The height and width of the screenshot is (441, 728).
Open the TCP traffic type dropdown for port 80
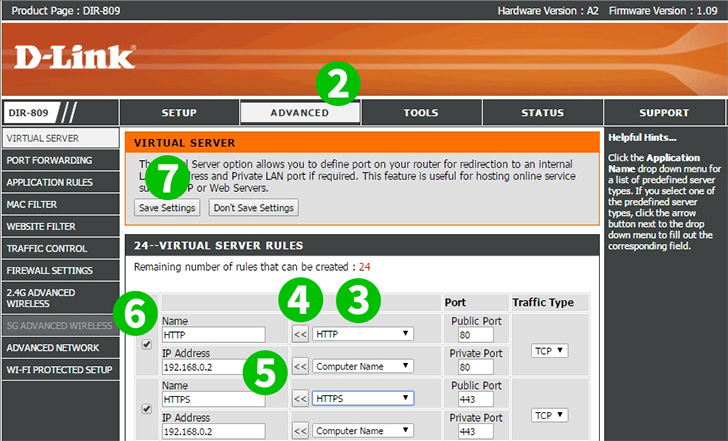click(x=550, y=351)
